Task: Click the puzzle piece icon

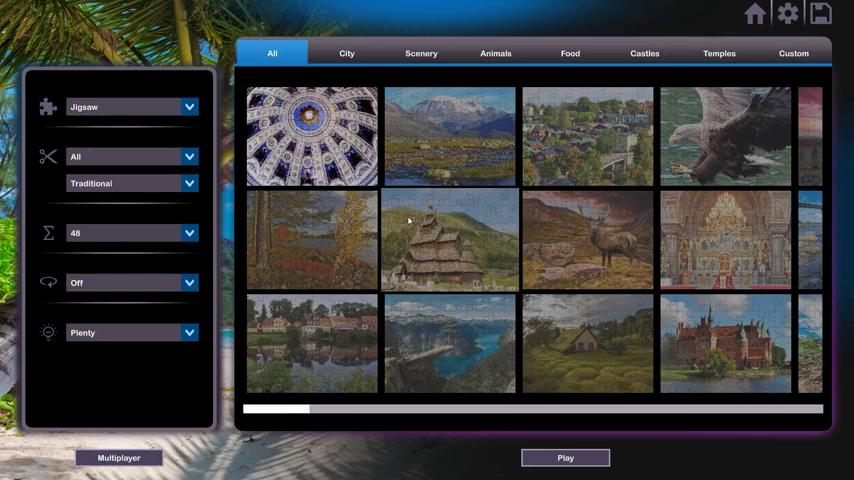Action: (x=47, y=107)
